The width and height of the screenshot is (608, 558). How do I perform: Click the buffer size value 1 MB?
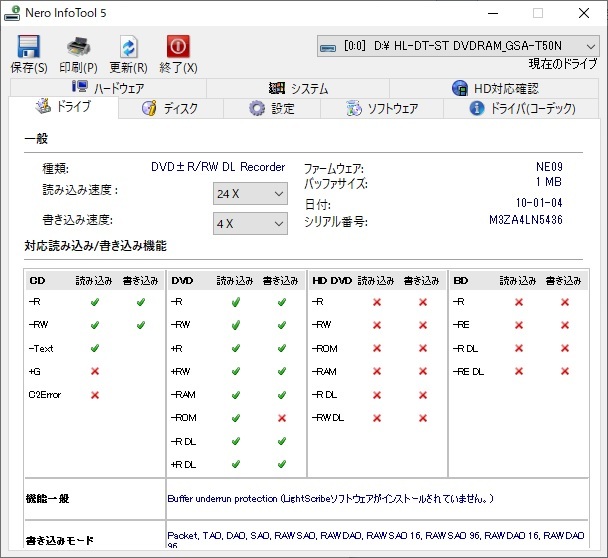[549, 181]
